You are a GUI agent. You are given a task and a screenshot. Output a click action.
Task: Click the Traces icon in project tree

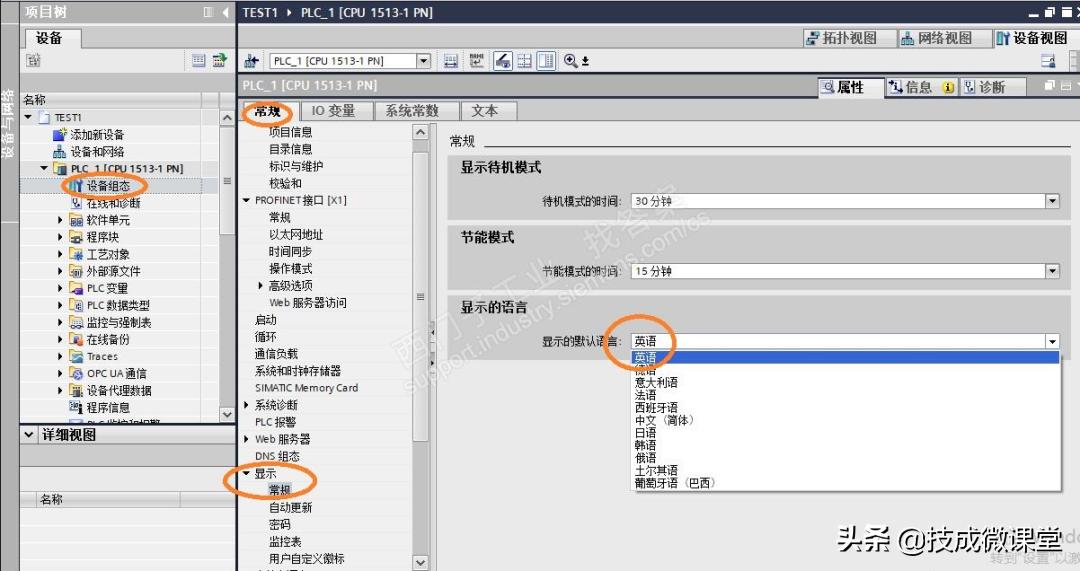point(76,356)
